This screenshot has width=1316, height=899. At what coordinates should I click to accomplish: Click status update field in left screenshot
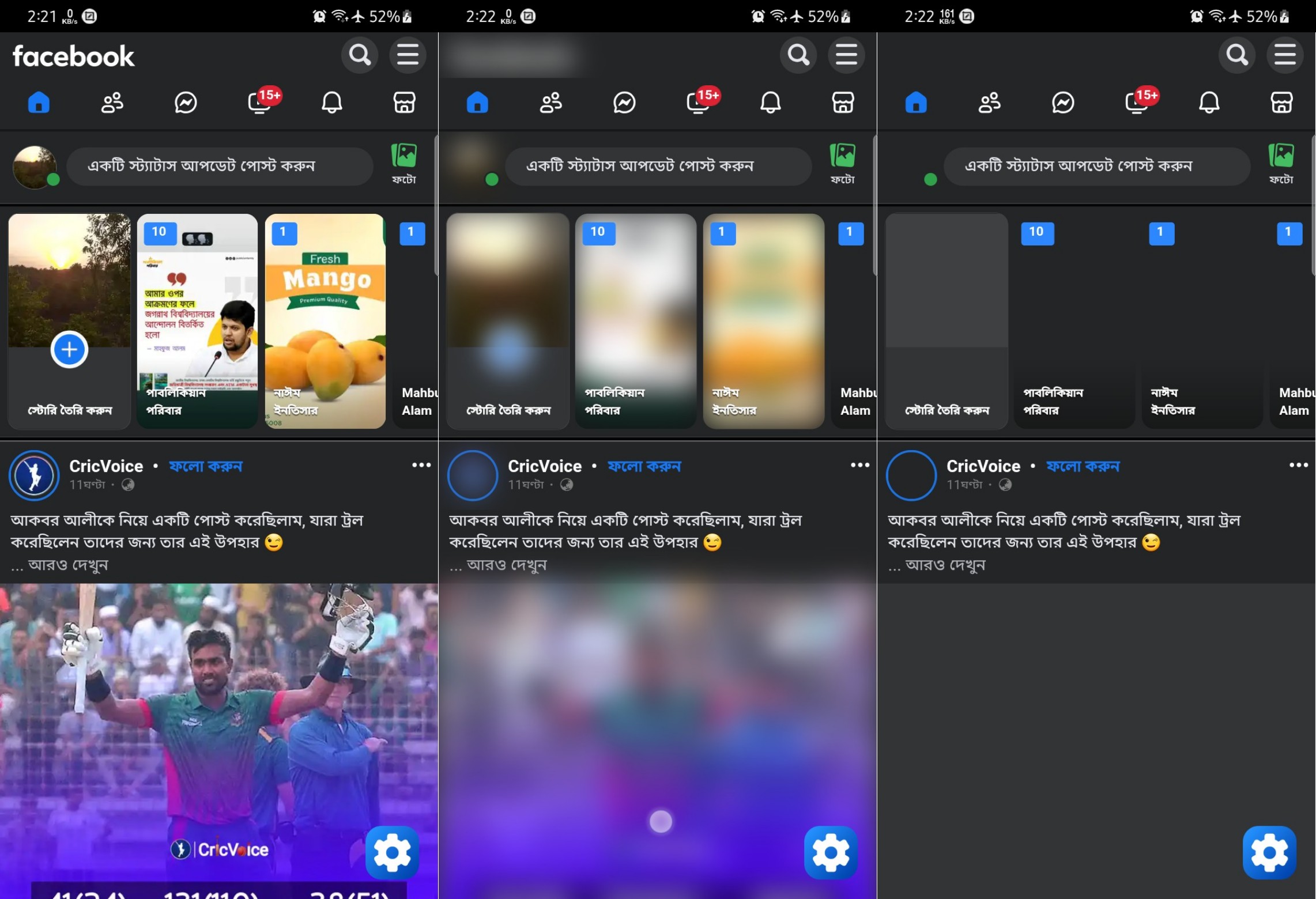[219, 166]
